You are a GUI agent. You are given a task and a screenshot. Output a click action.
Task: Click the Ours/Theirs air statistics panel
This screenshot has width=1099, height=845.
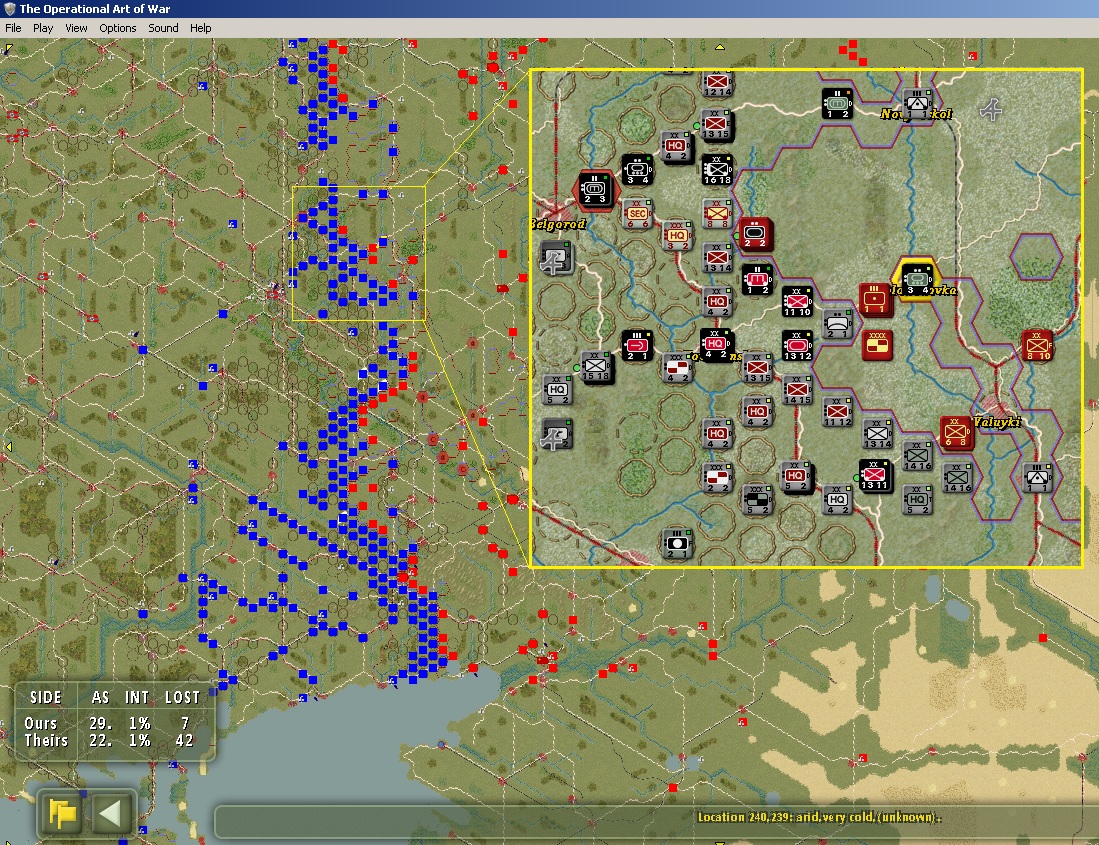114,720
